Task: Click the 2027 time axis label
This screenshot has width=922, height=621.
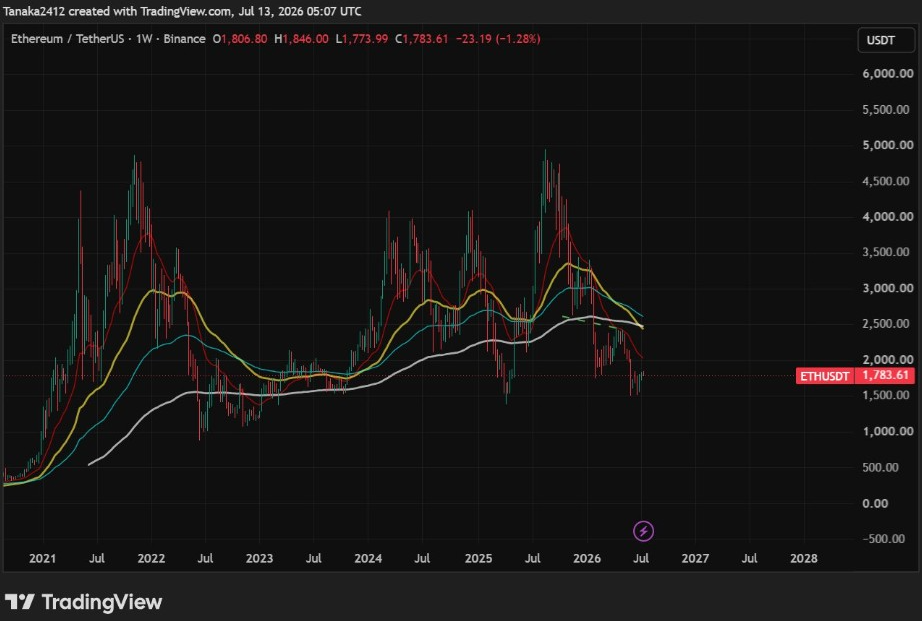Action: (695, 559)
